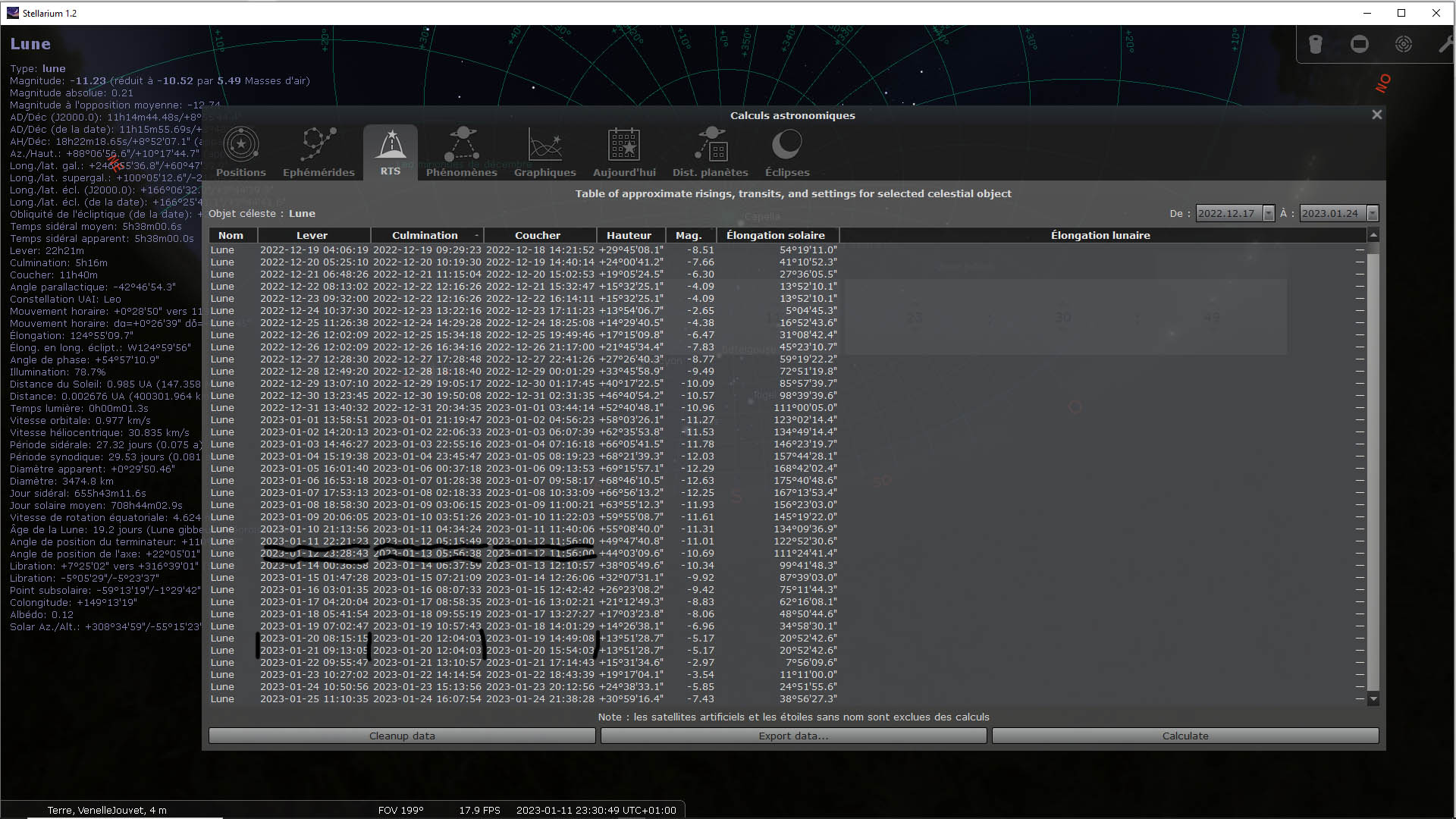1456x819 pixels.
Task: Open the Éclipses moon tab
Action: pos(787,152)
